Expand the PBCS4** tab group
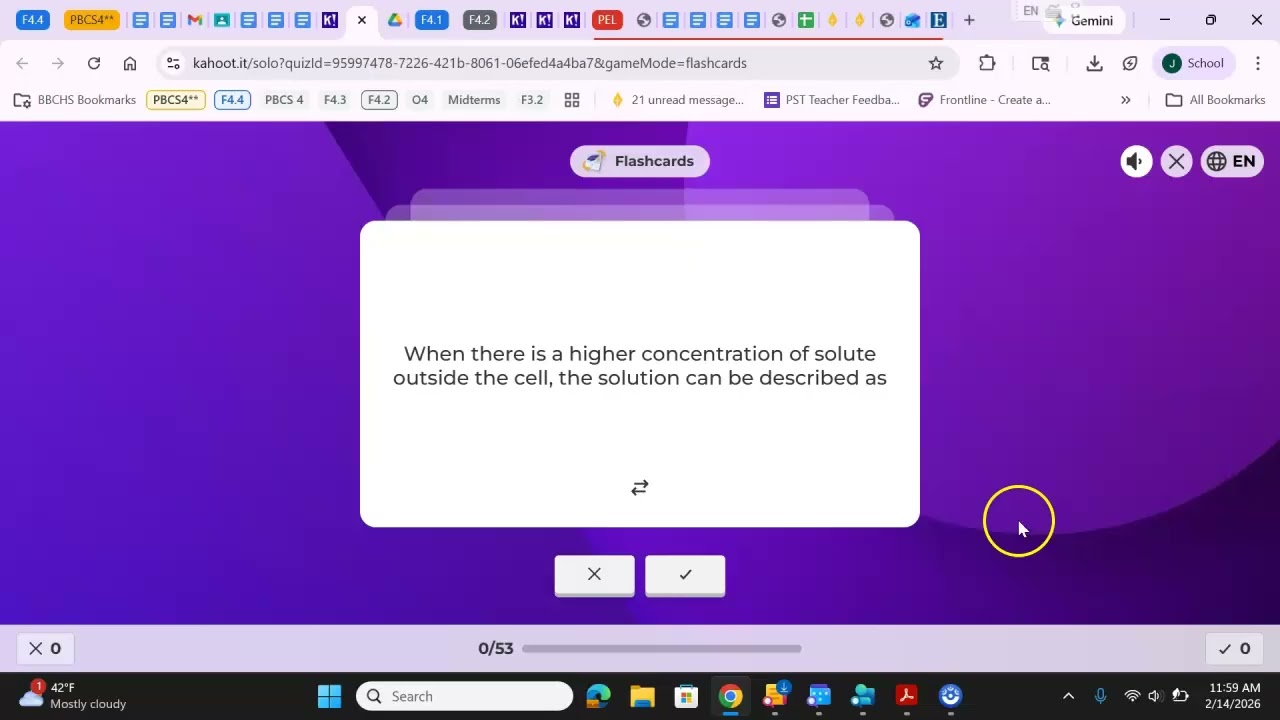 click(92, 20)
